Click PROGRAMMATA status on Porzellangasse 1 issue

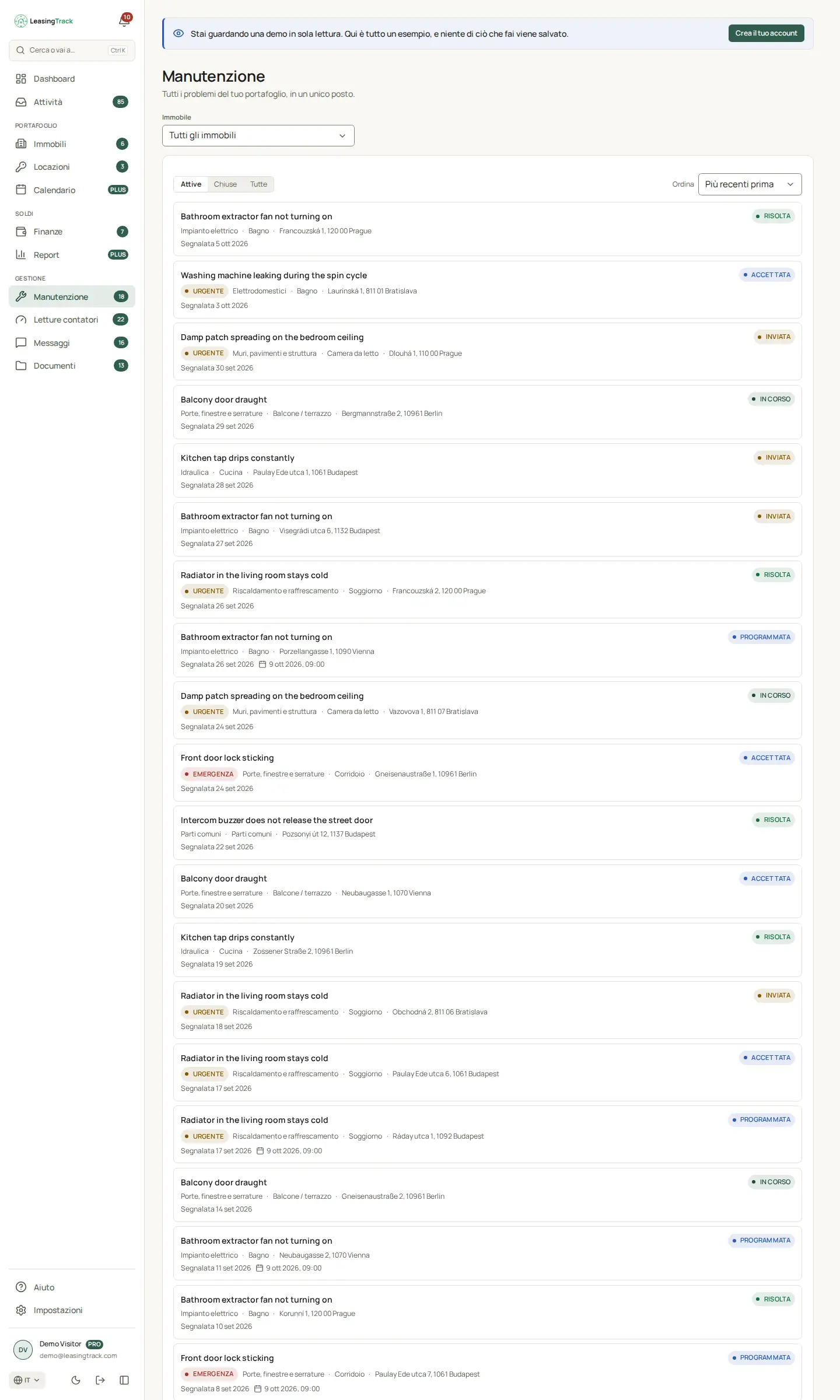coord(761,637)
